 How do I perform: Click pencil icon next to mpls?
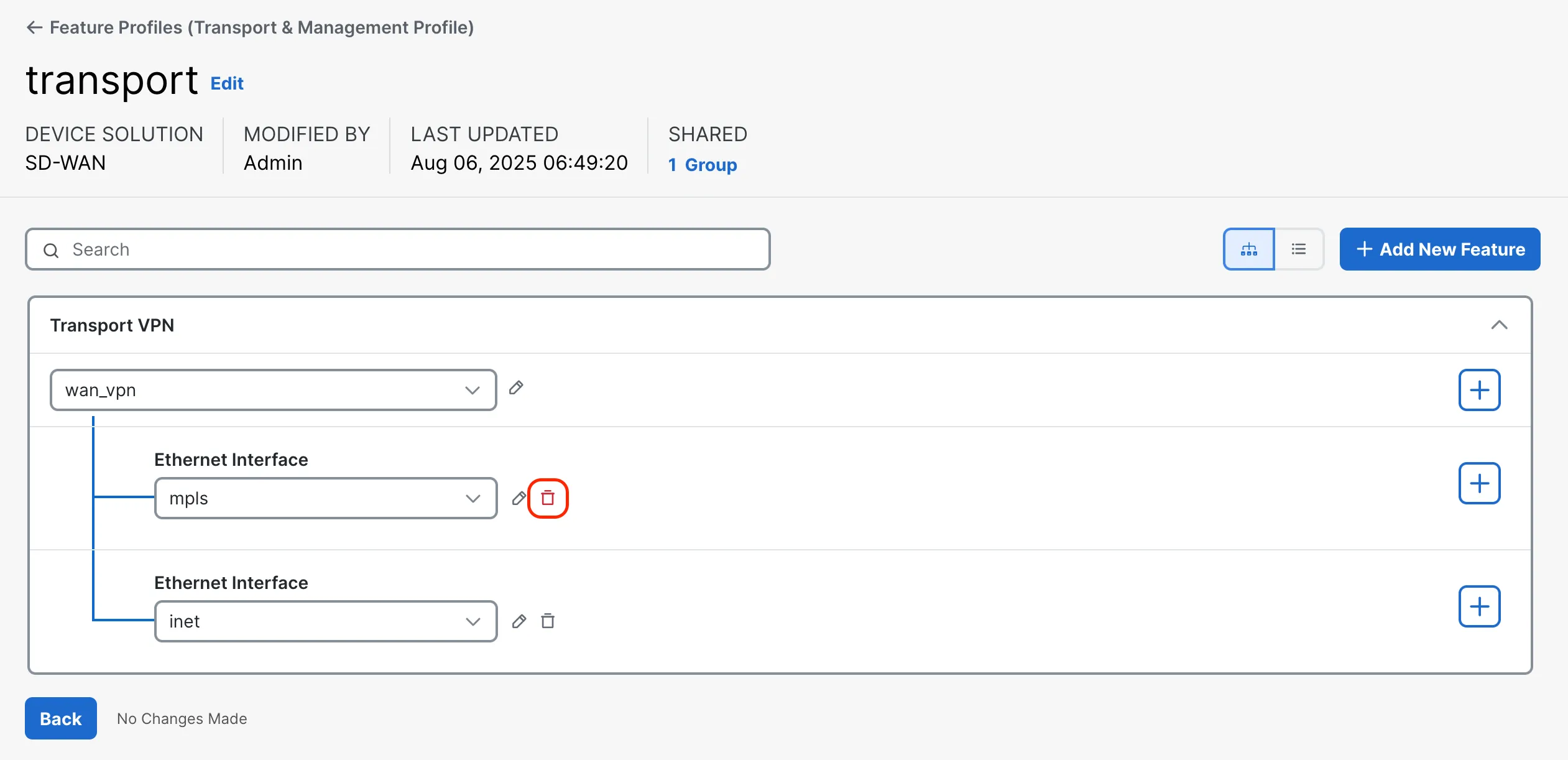pyautogui.click(x=519, y=498)
